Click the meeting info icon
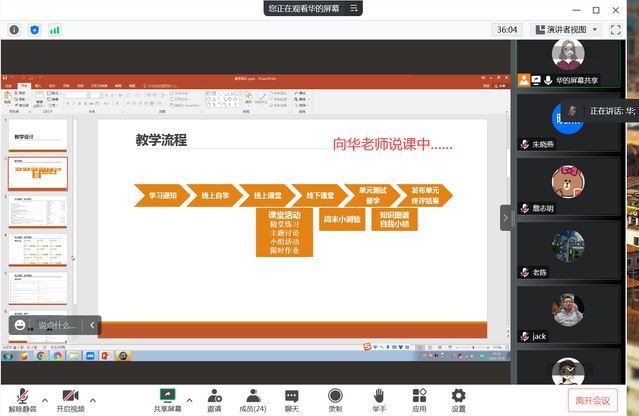Screen dimensions: 639x416 (x=14, y=30)
